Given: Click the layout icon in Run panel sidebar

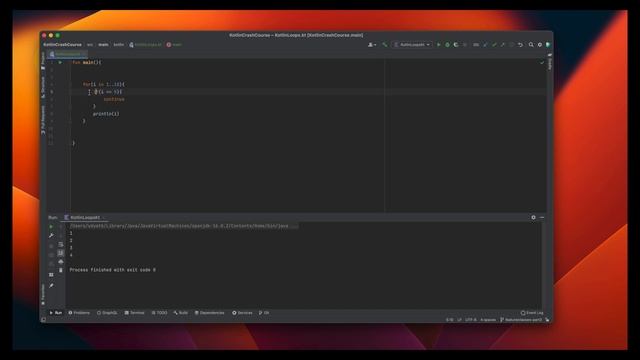Looking at the screenshot, I should coord(51,275).
